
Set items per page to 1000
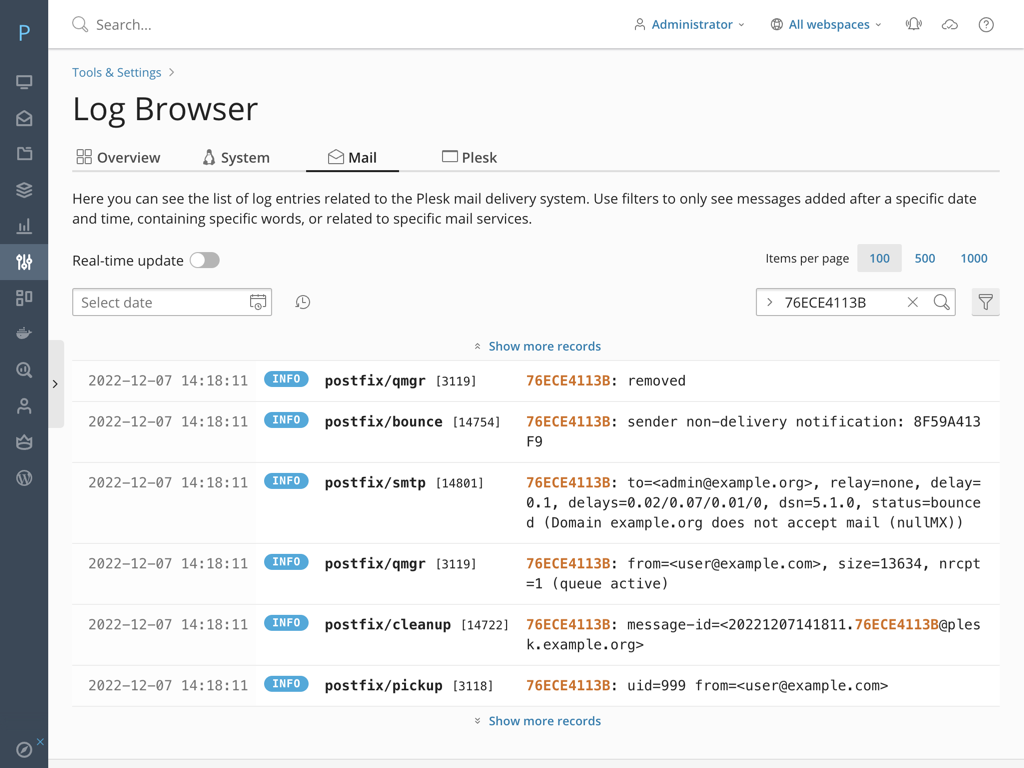pos(974,259)
